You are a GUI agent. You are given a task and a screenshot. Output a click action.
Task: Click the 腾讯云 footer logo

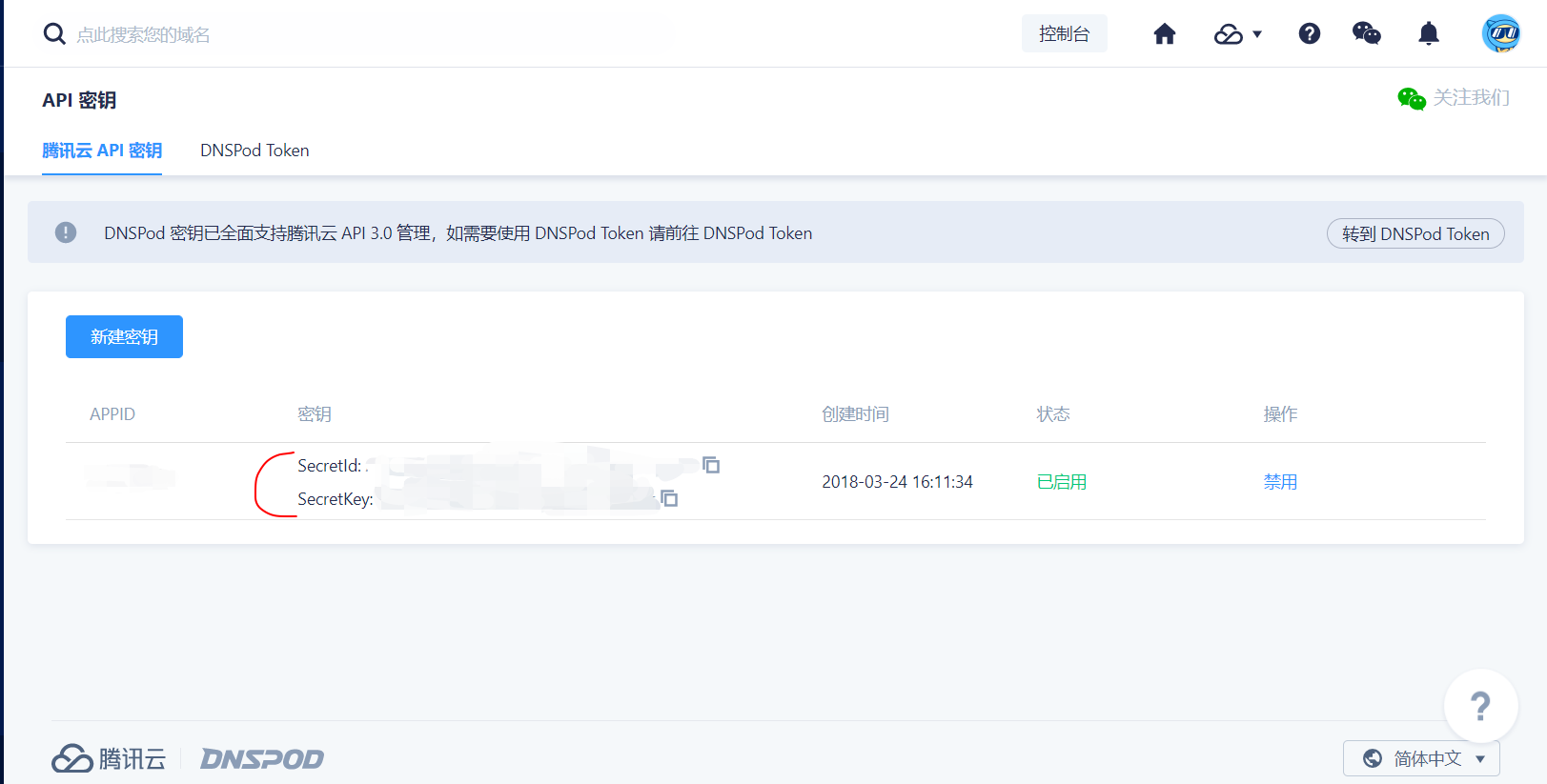point(109,758)
